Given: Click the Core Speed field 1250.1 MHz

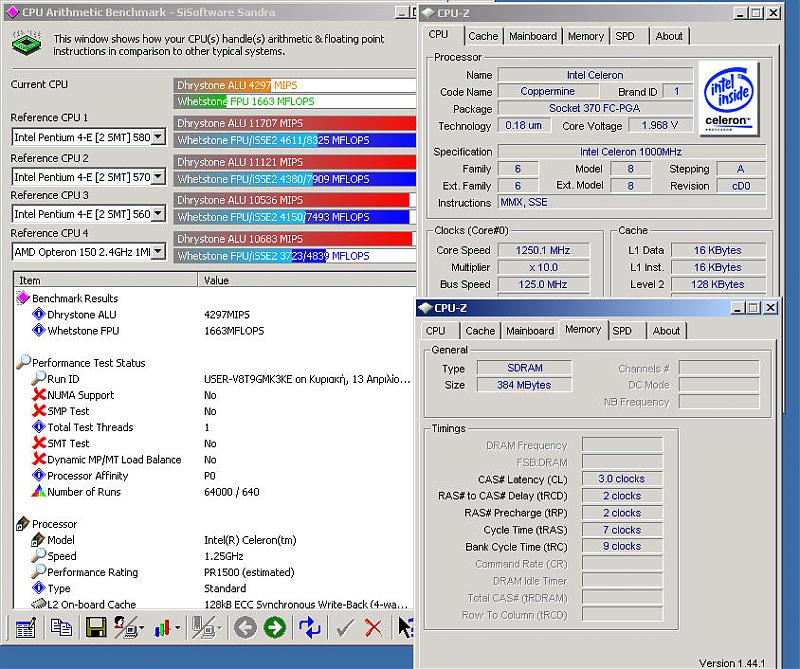Looking at the screenshot, I should tap(543, 250).
